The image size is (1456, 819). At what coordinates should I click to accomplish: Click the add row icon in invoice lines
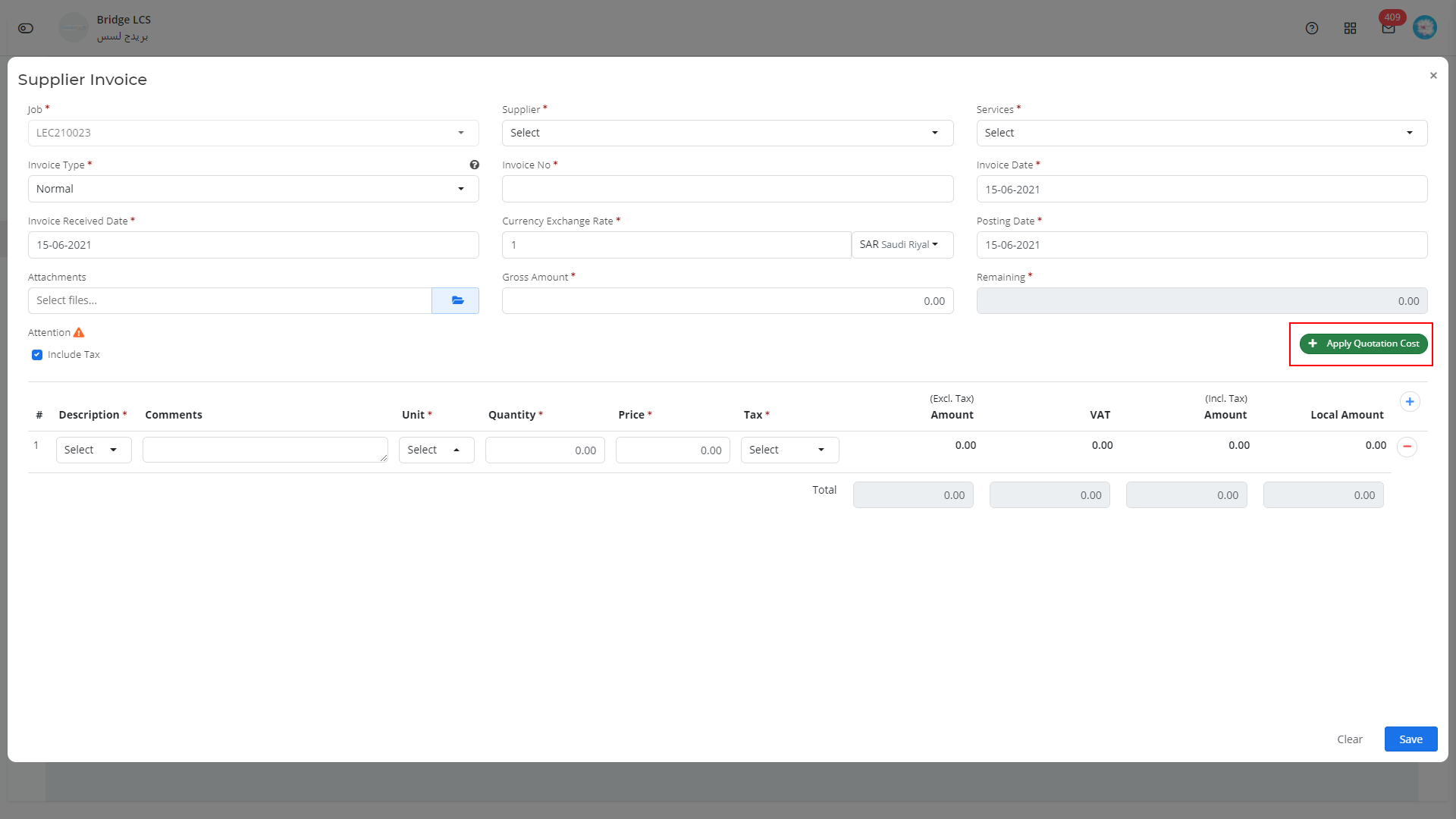coord(1410,401)
